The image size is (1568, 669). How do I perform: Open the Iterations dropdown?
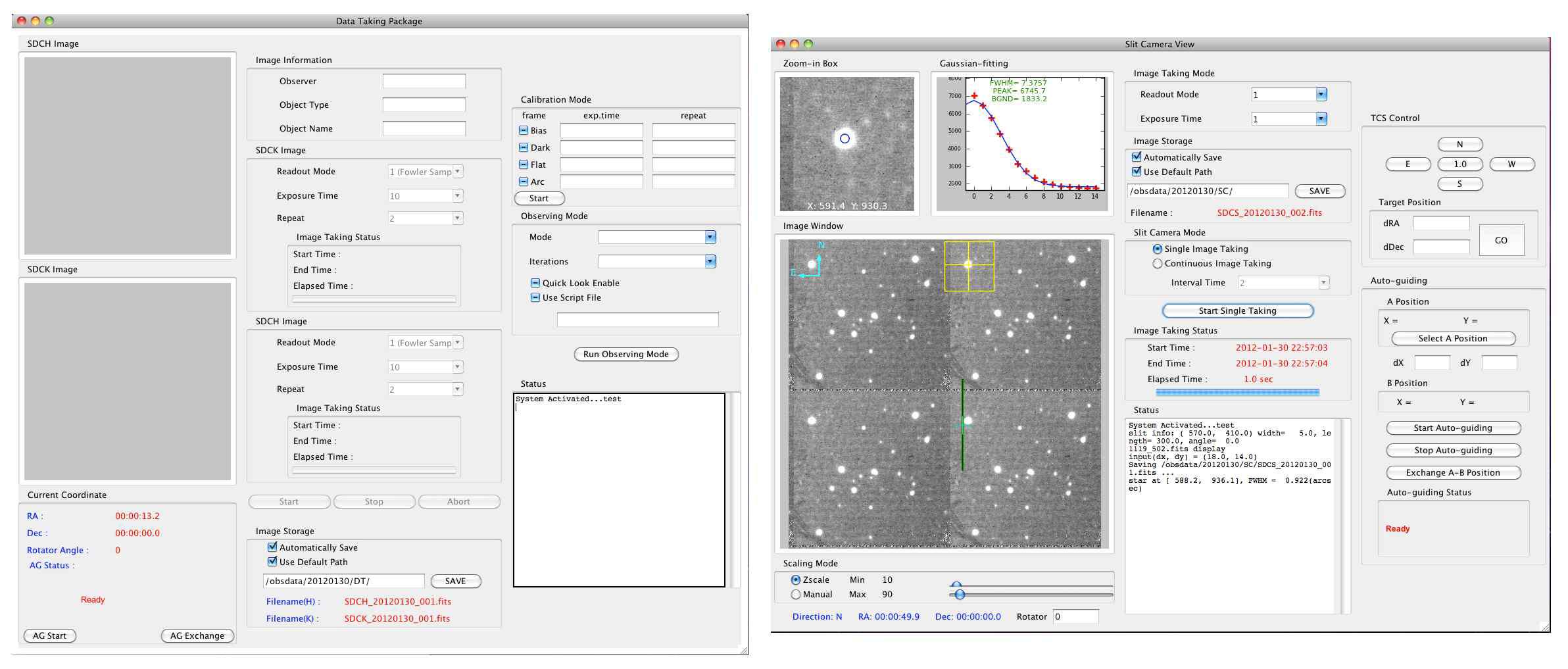point(658,261)
